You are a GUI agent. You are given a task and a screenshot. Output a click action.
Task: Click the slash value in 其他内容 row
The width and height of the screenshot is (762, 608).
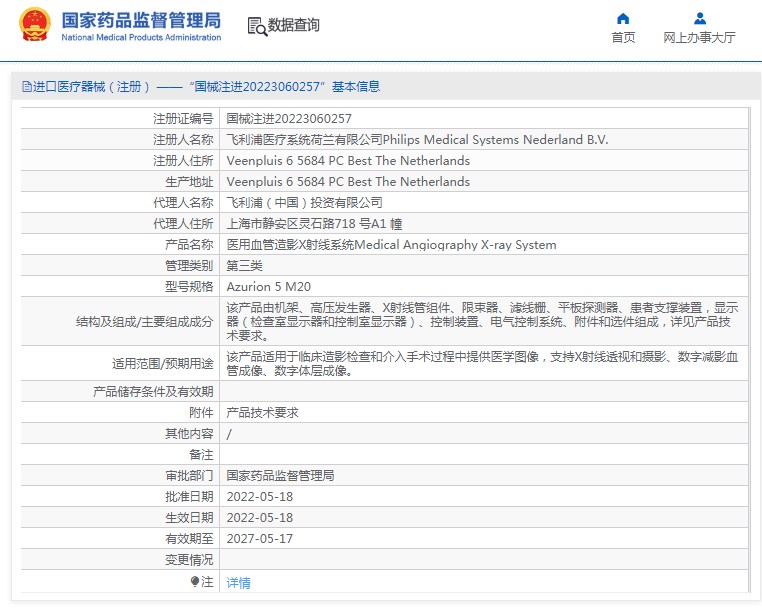(229, 434)
